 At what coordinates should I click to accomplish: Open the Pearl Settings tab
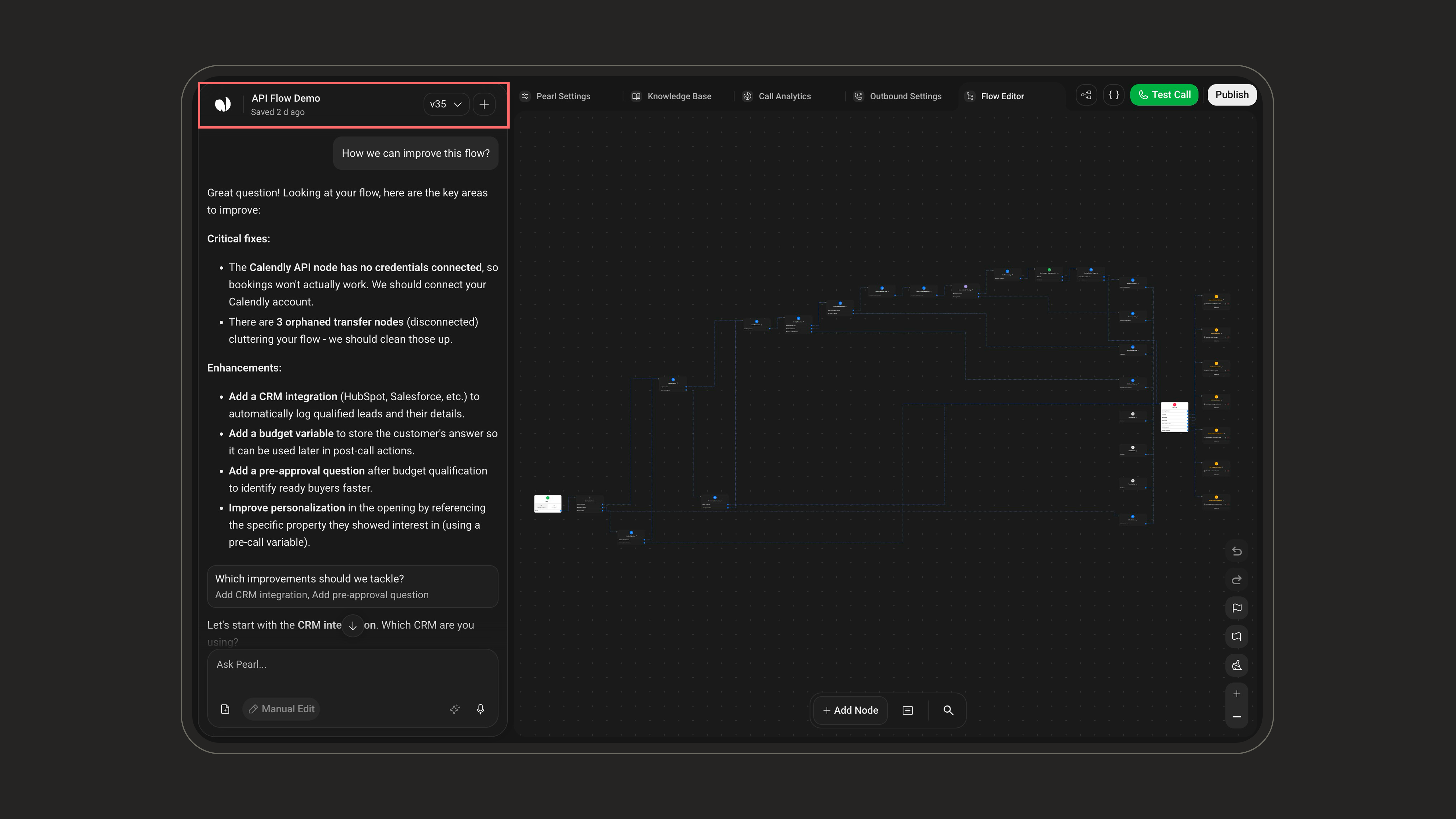(x=556, y=96)
